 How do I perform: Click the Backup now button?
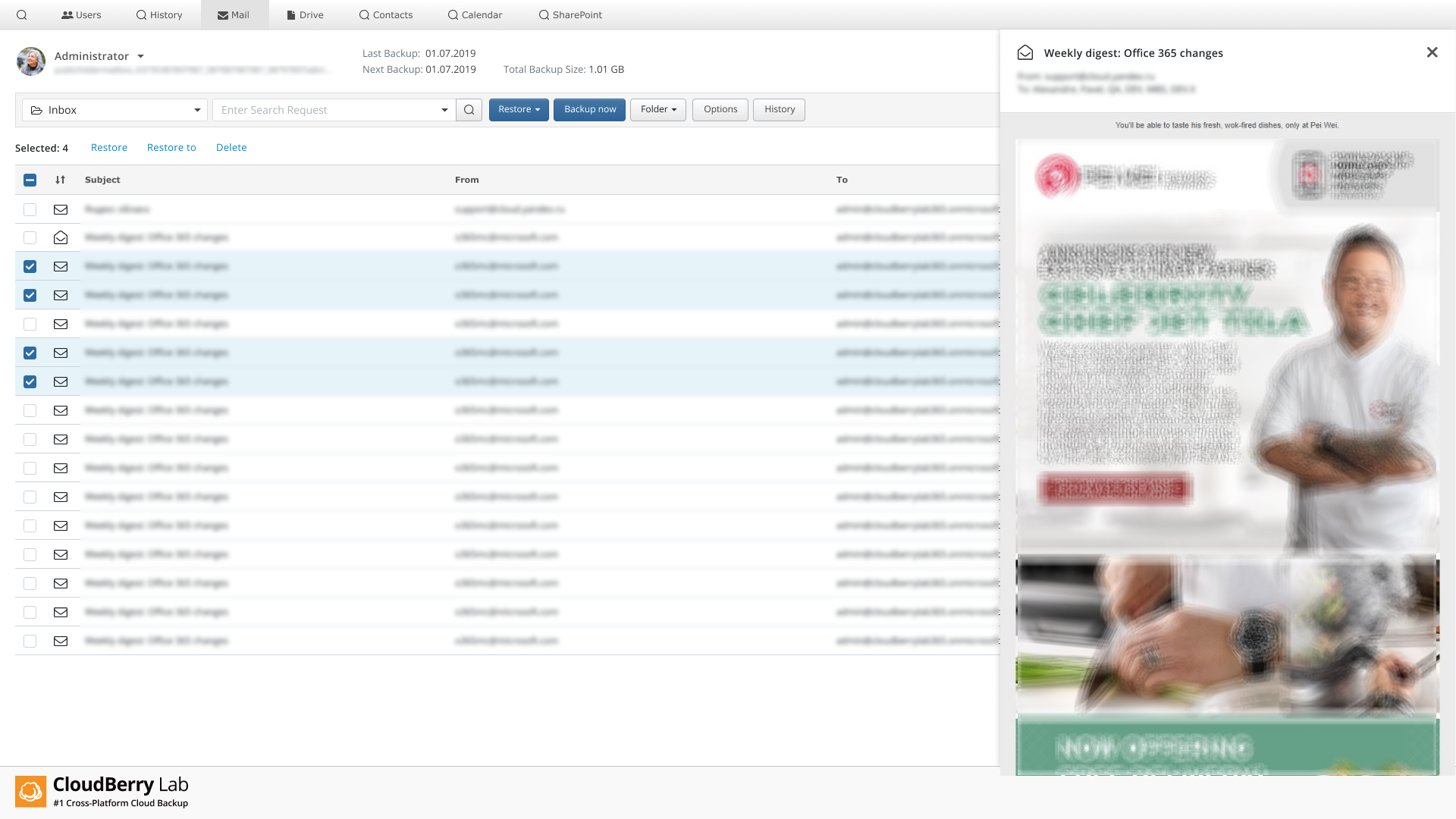point(589,110)
